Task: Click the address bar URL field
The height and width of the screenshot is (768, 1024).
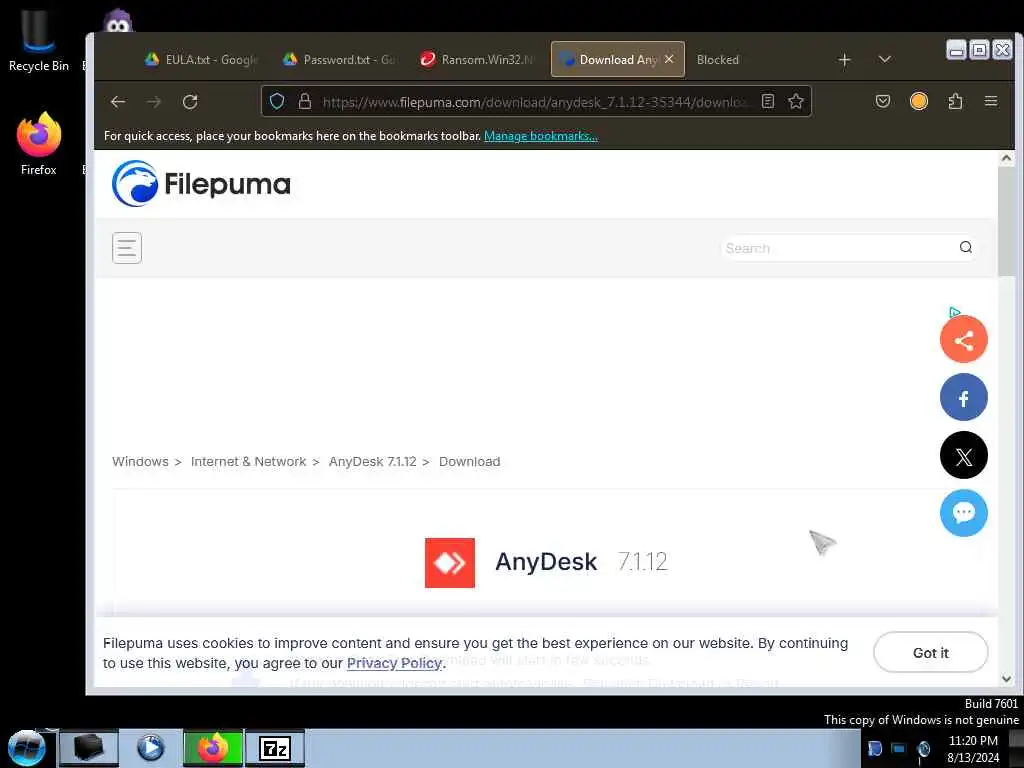Action: pyautogui.click(x=536, y=102)
